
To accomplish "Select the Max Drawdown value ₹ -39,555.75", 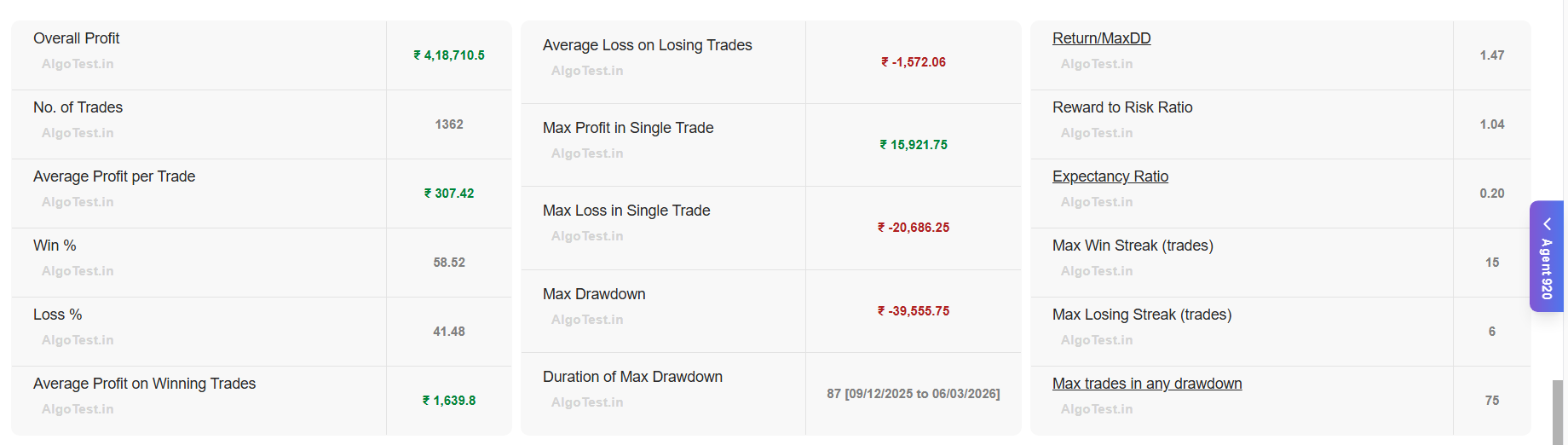I will [914, 311].
